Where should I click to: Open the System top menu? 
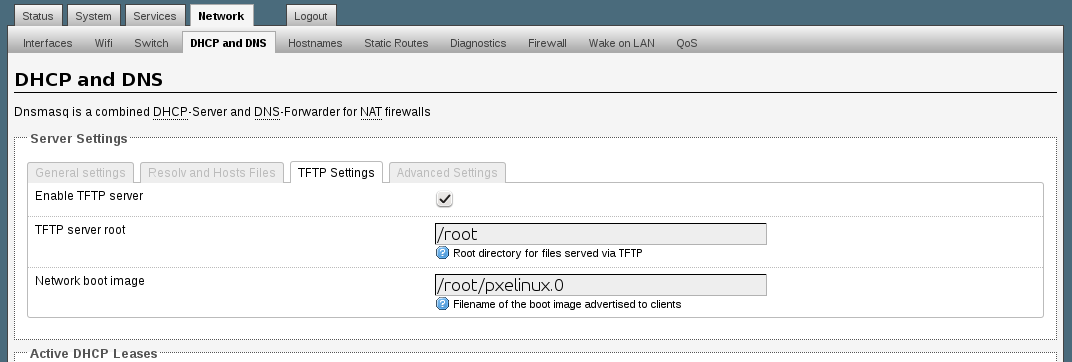(x=93, y=16)
